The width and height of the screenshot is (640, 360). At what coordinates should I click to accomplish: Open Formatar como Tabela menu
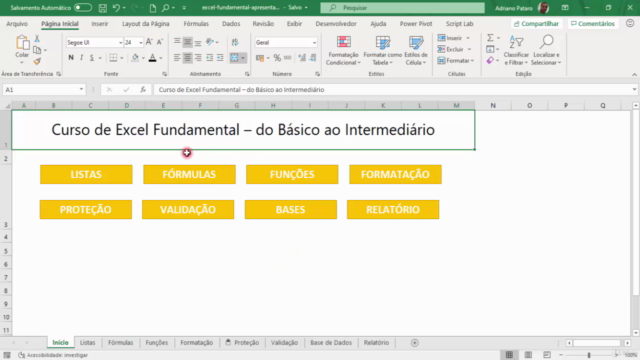[382, 51]
